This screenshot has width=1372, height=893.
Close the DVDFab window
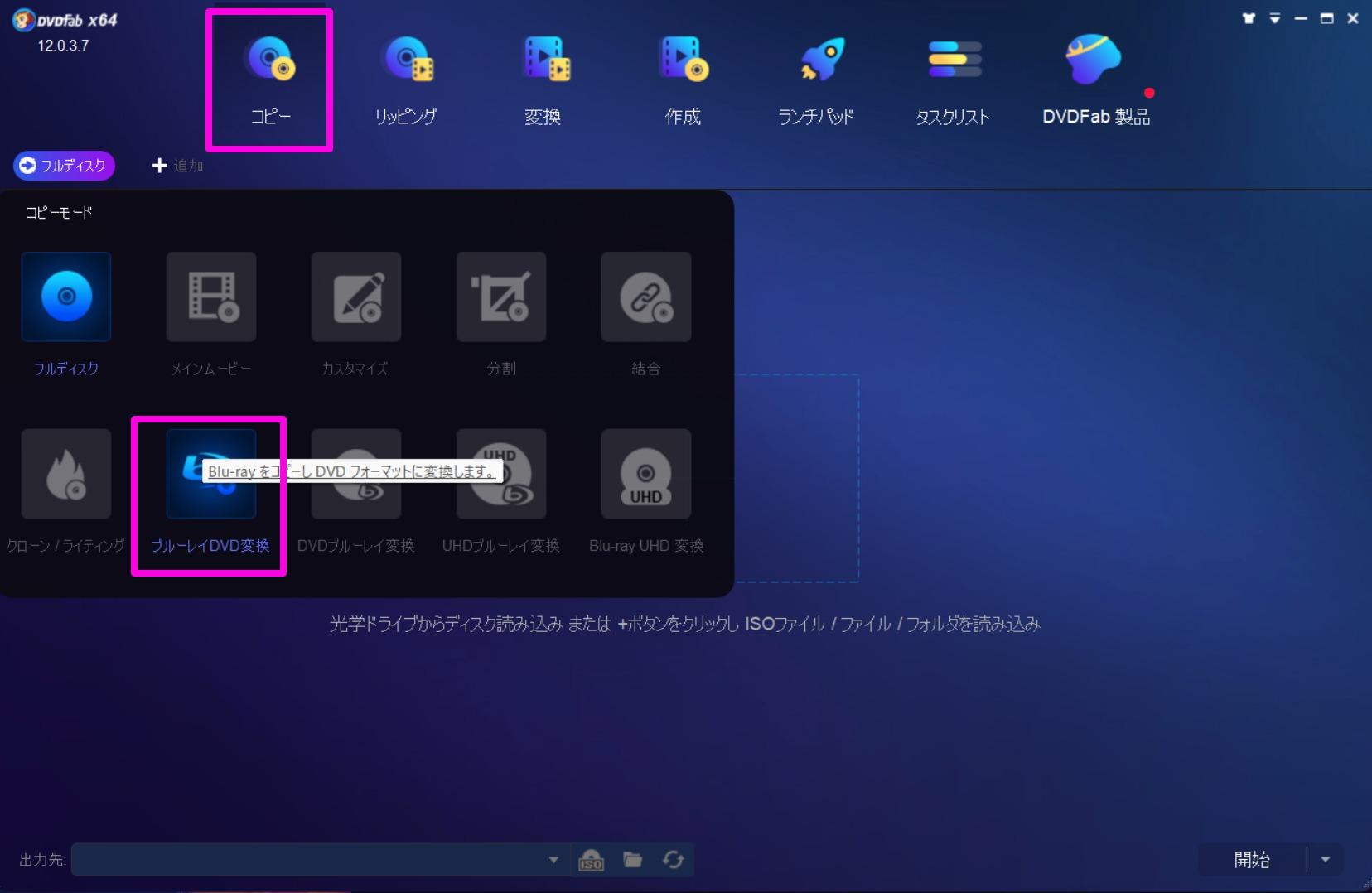(1353, 18)
